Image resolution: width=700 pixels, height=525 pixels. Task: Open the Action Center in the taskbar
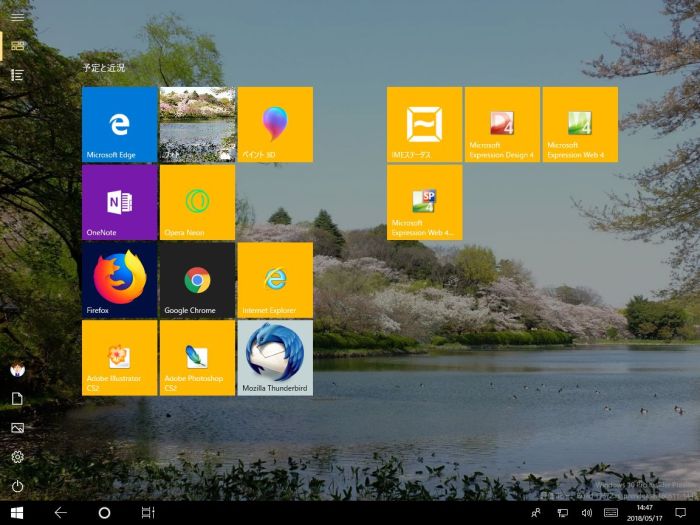click(x=680, y=512)
